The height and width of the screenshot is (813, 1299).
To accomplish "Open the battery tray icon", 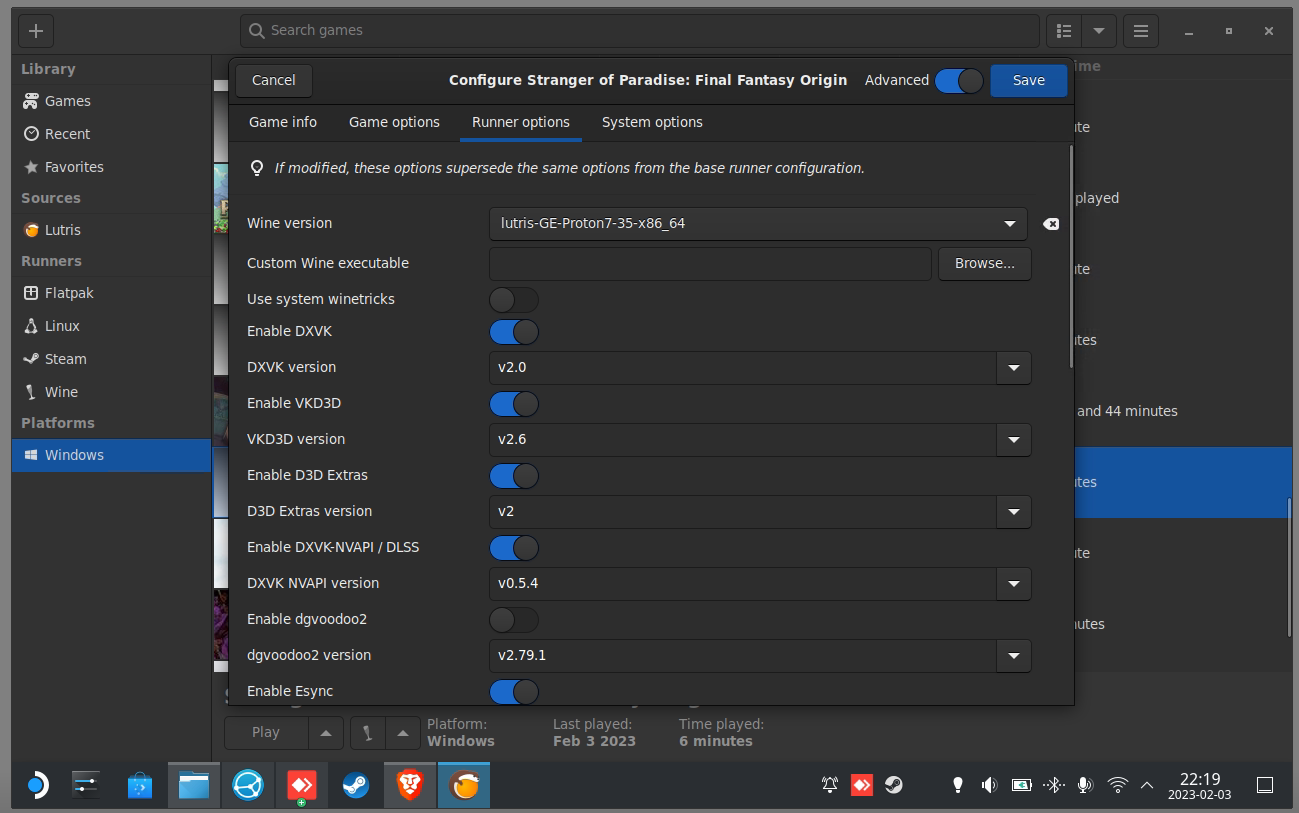I will (1021, 786).
